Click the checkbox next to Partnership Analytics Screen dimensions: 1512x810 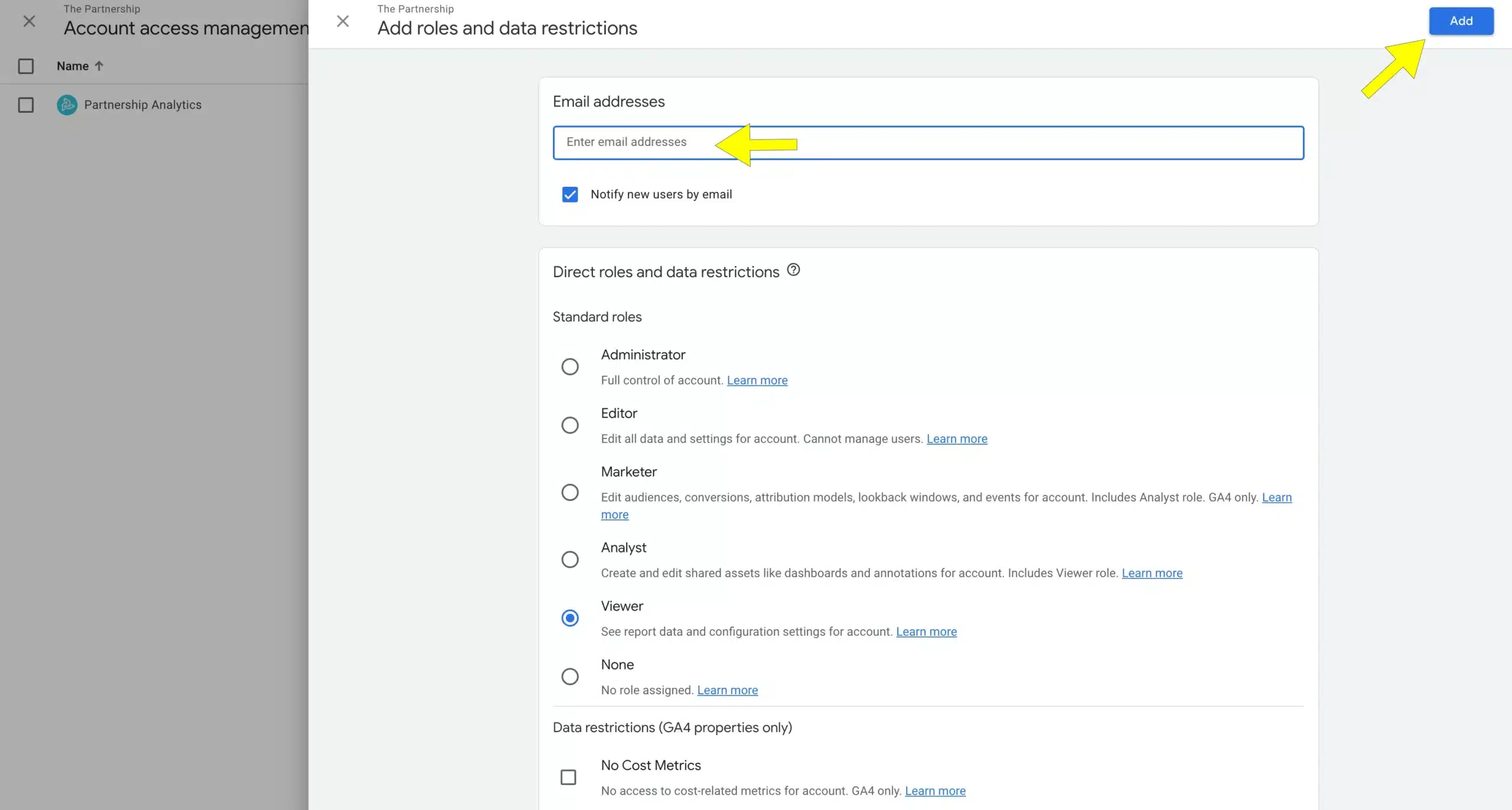pos(27,104)
